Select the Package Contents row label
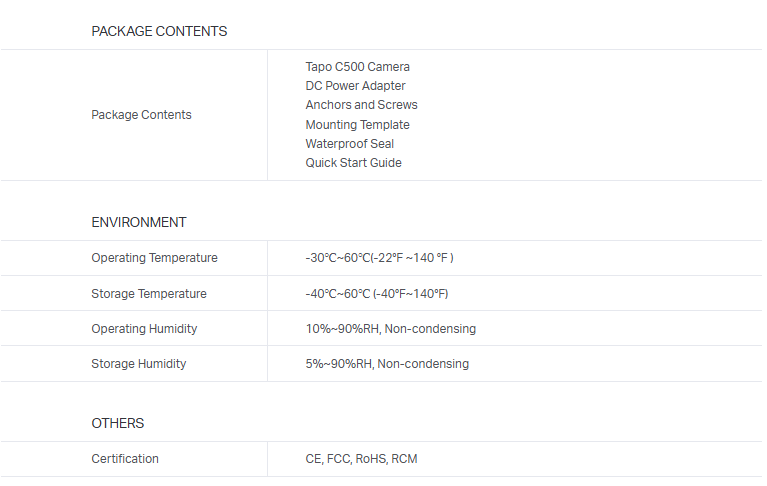The height and width of the screenshot is (486, 767). click(141, 115)
